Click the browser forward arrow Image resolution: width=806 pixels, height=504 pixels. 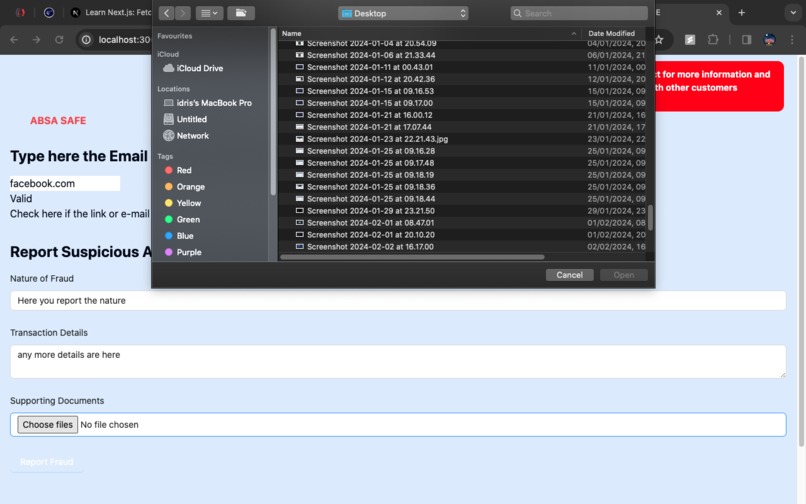click(x=36, y=40)
